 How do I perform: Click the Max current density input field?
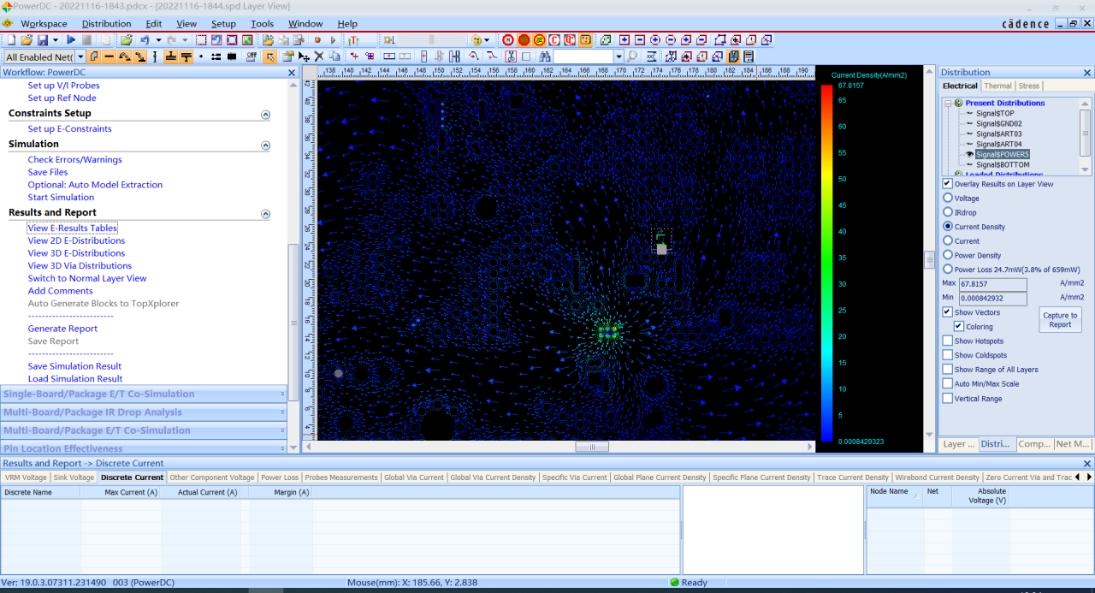[992, 284]
